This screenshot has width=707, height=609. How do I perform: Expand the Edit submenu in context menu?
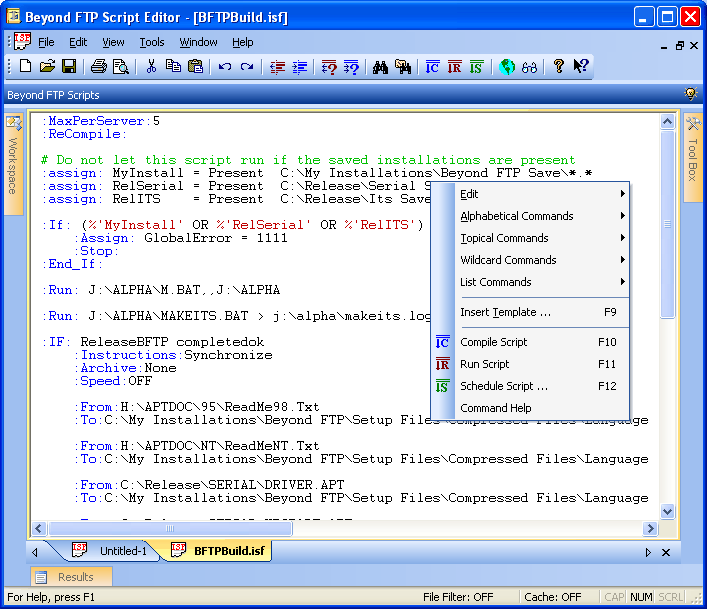(x=531, y=194)
